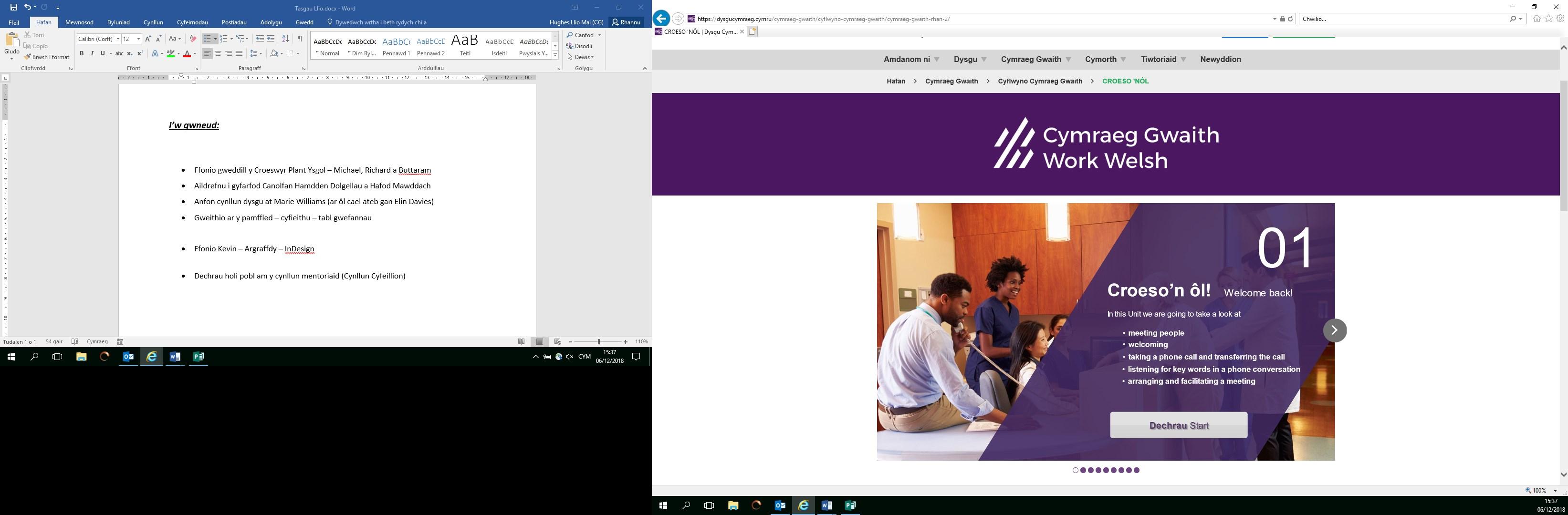Click red font colour swatch button
The width and height of the screenshot is (1568, 515).
click(187, 54)
